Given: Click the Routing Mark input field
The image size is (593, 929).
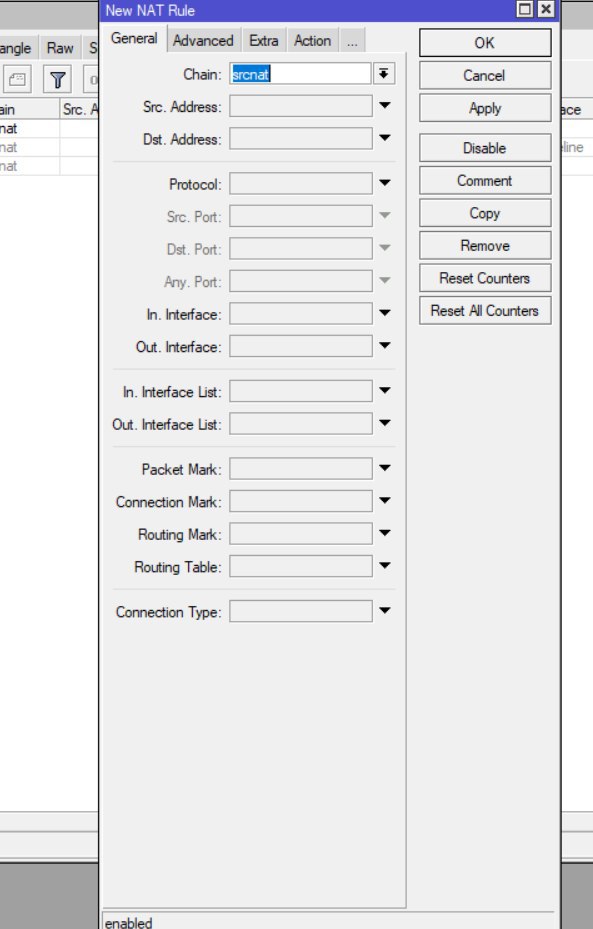Looking at the screenshot, I should tap(301, 534).
